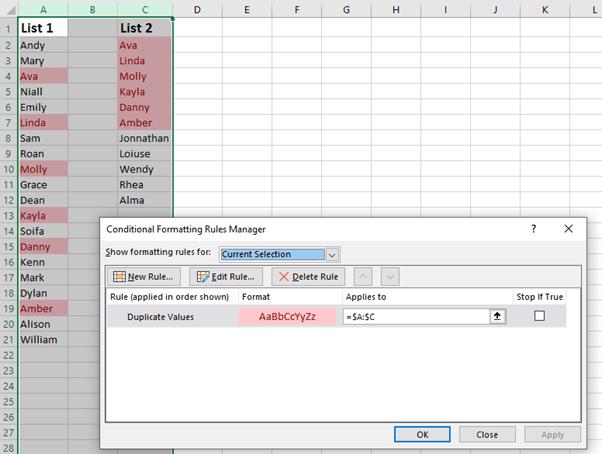Click the Apply button
The height and width of the screenshot is (454, 602).
coord(552,434)
